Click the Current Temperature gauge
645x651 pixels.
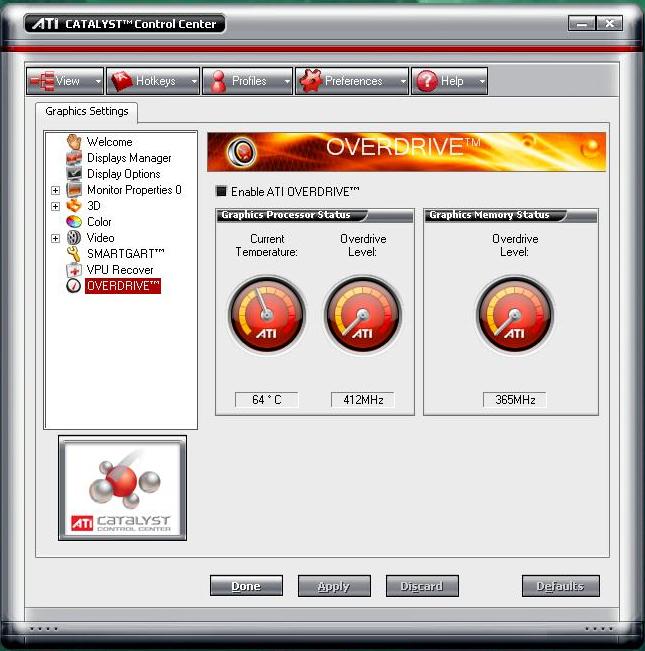pyautogui.click(x=267, y=314)
